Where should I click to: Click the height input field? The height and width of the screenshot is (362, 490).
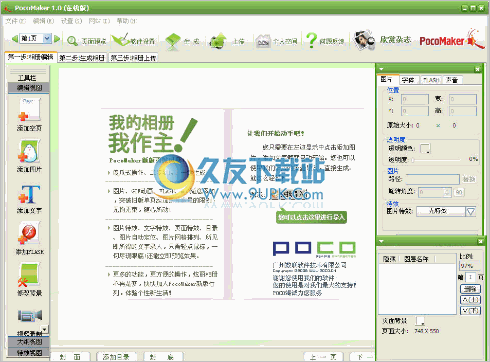(463, 111)
